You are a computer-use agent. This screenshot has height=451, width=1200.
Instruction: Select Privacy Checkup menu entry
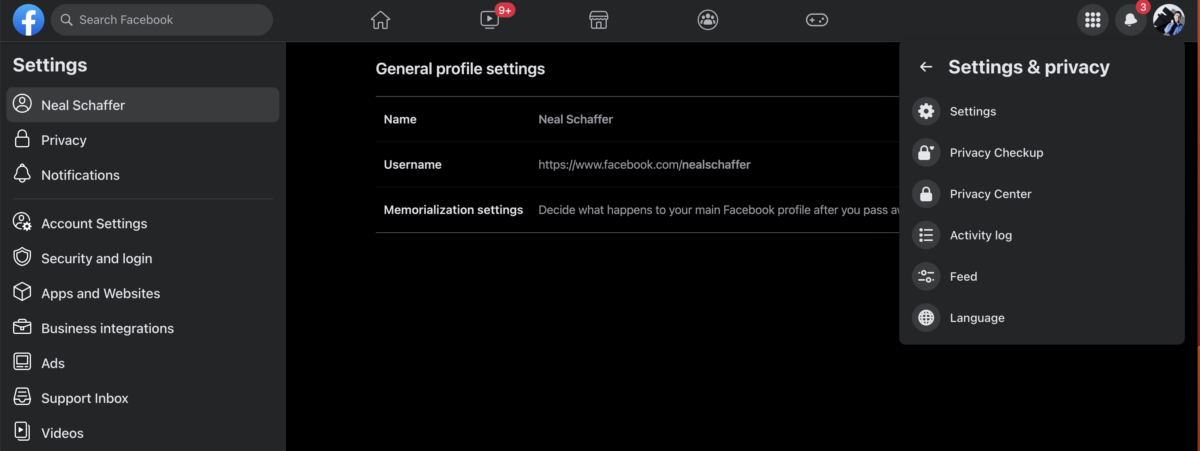click(1042, 153)
